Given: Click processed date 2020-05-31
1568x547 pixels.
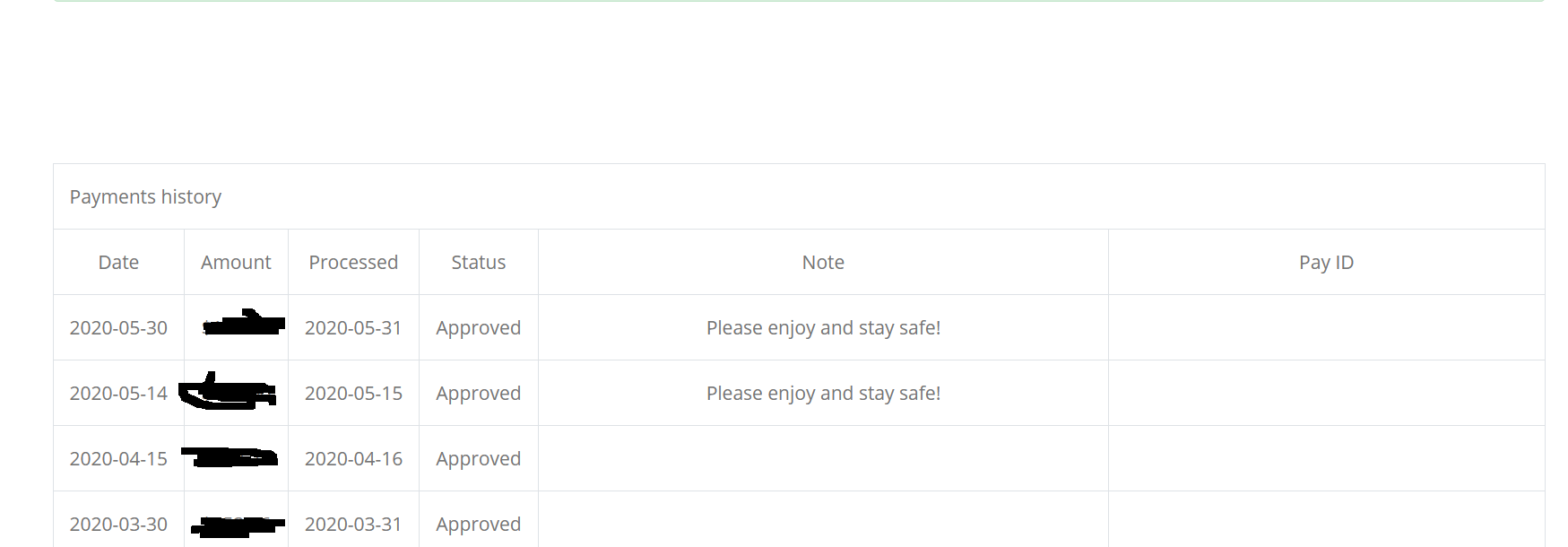Looking at the screenshot, I should (x=353, y=328).
